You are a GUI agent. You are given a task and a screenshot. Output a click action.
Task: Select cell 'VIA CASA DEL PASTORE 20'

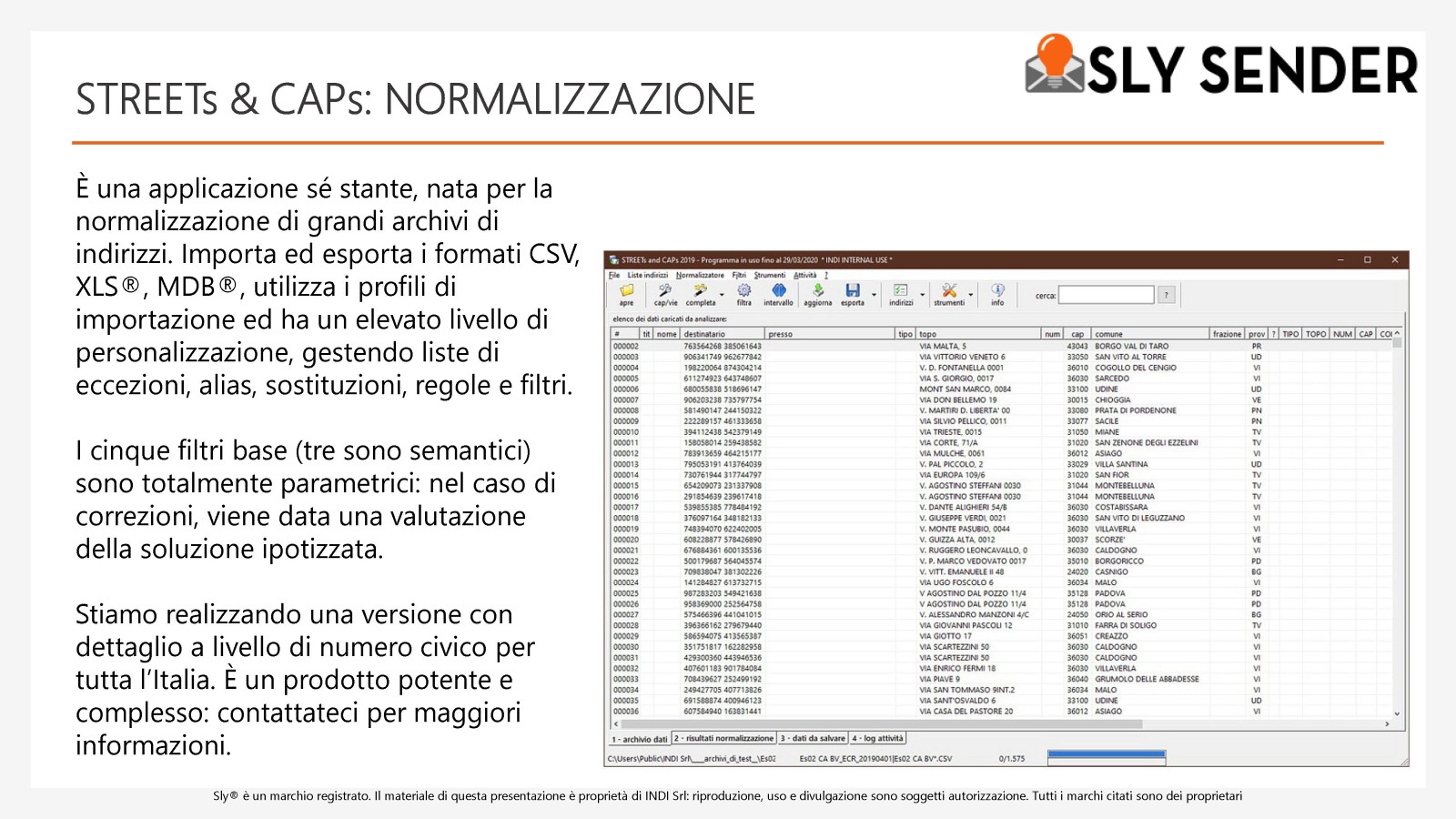(x=966, y=712)
